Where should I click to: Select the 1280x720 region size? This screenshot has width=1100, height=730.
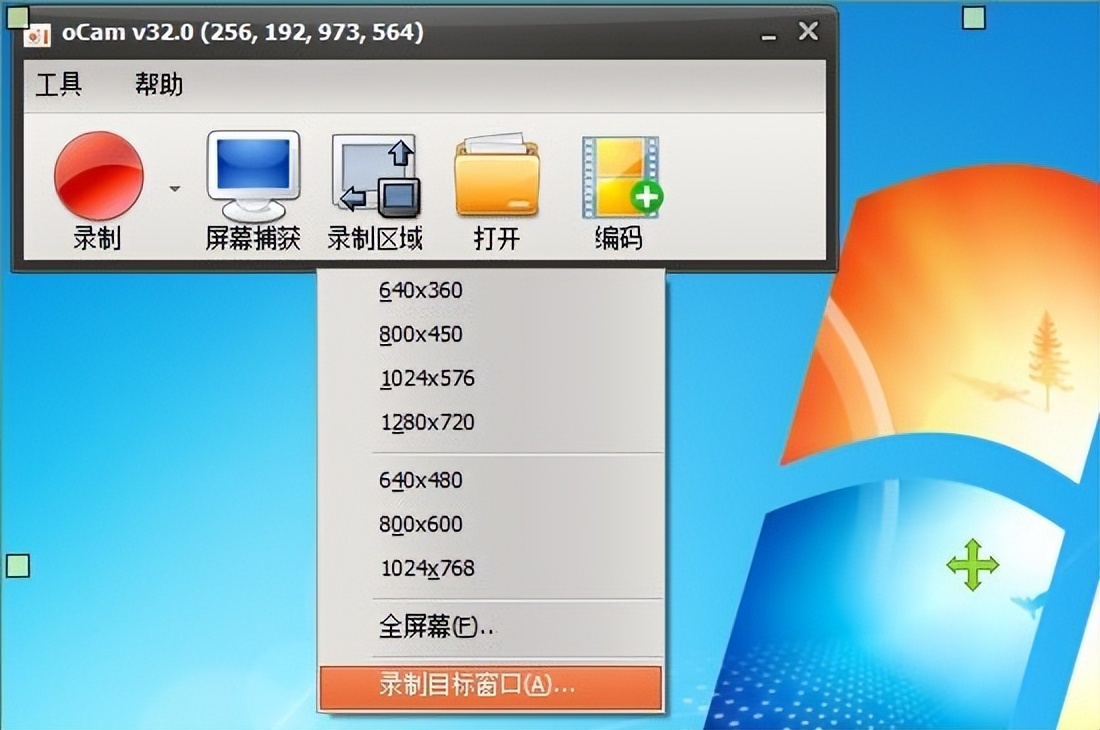coord(491,423)
